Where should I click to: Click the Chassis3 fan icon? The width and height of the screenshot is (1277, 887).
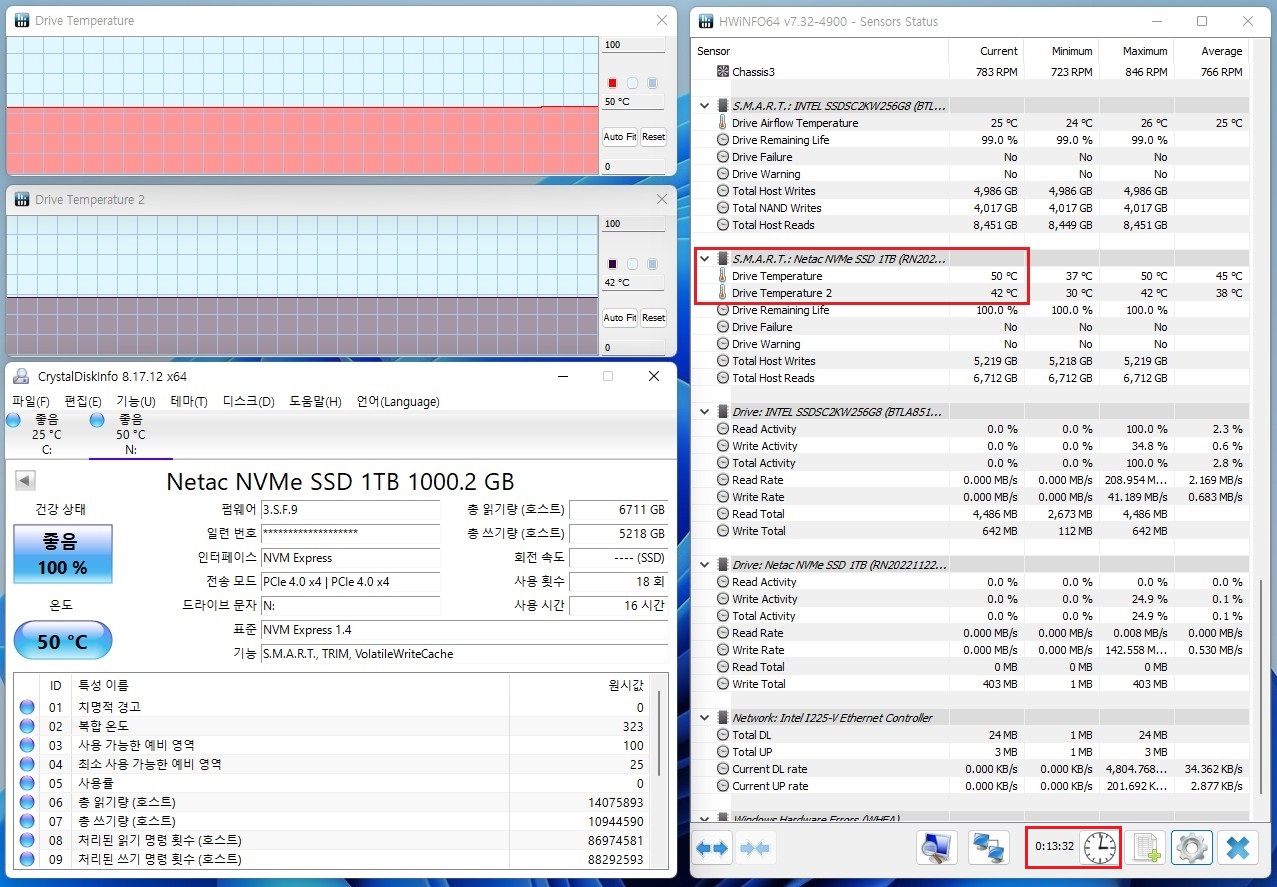[x=723, y=72]
